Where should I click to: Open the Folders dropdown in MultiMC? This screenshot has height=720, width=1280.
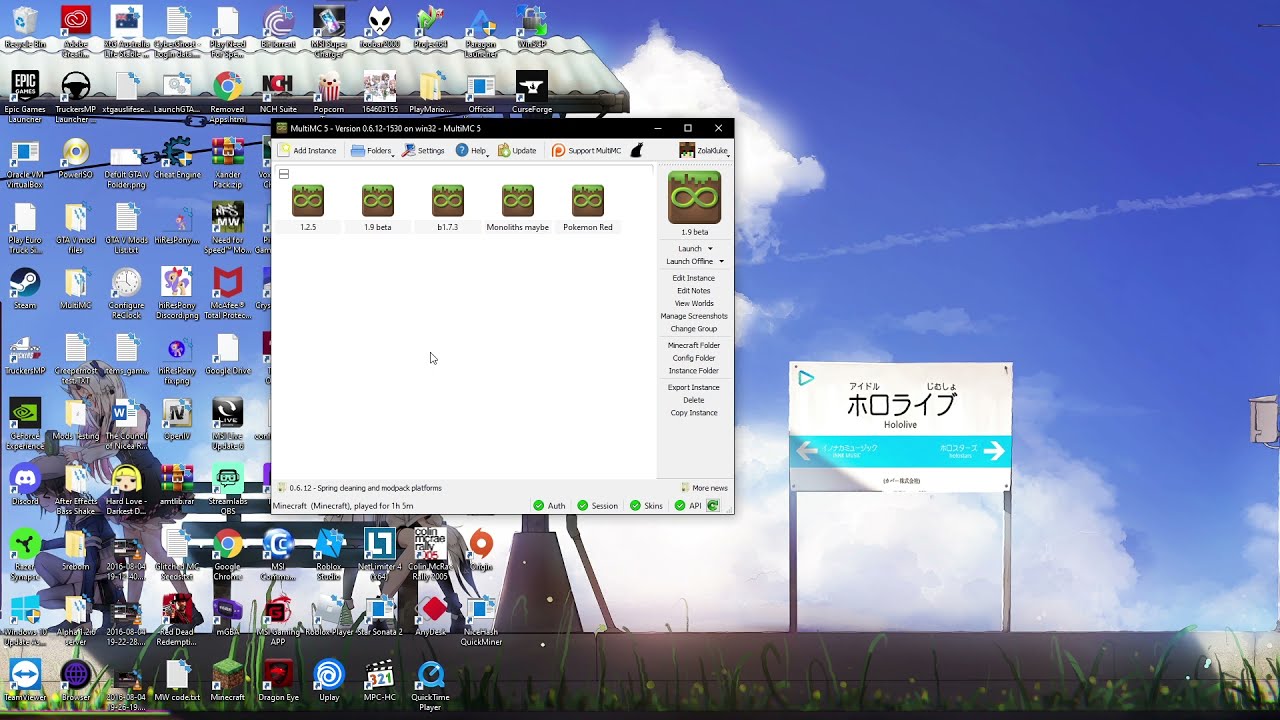372,151
